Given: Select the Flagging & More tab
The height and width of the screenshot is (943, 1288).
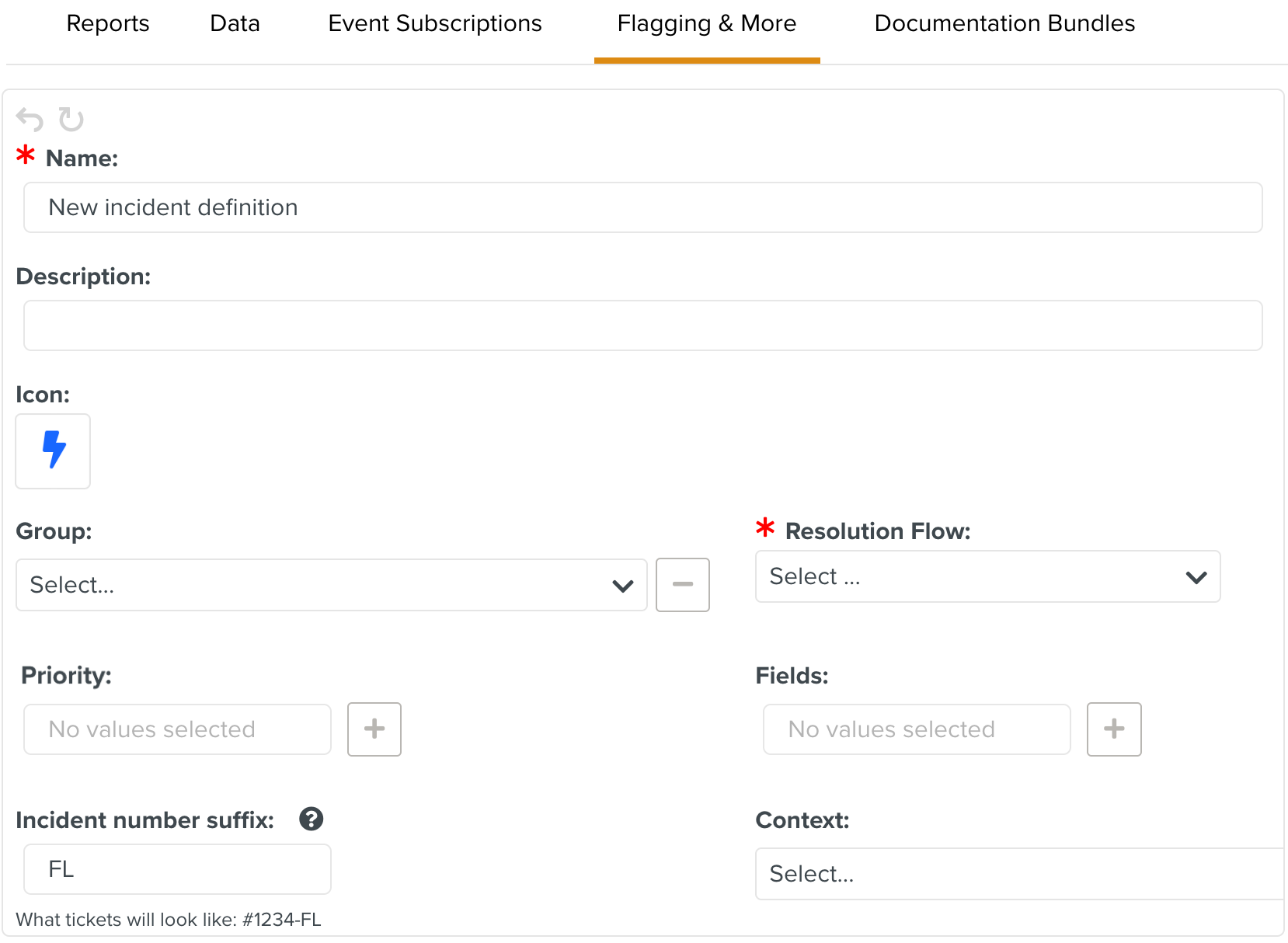Looking at the screenshot, I should click(x=706, y=24).
